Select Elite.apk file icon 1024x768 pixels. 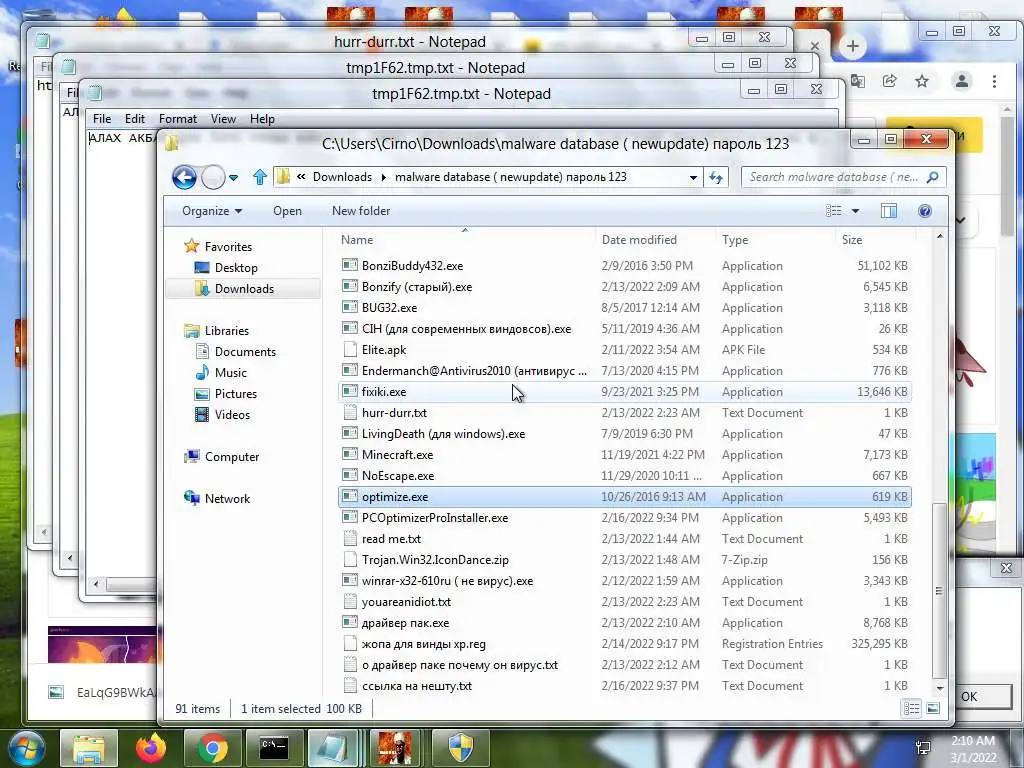click(350, 349)
